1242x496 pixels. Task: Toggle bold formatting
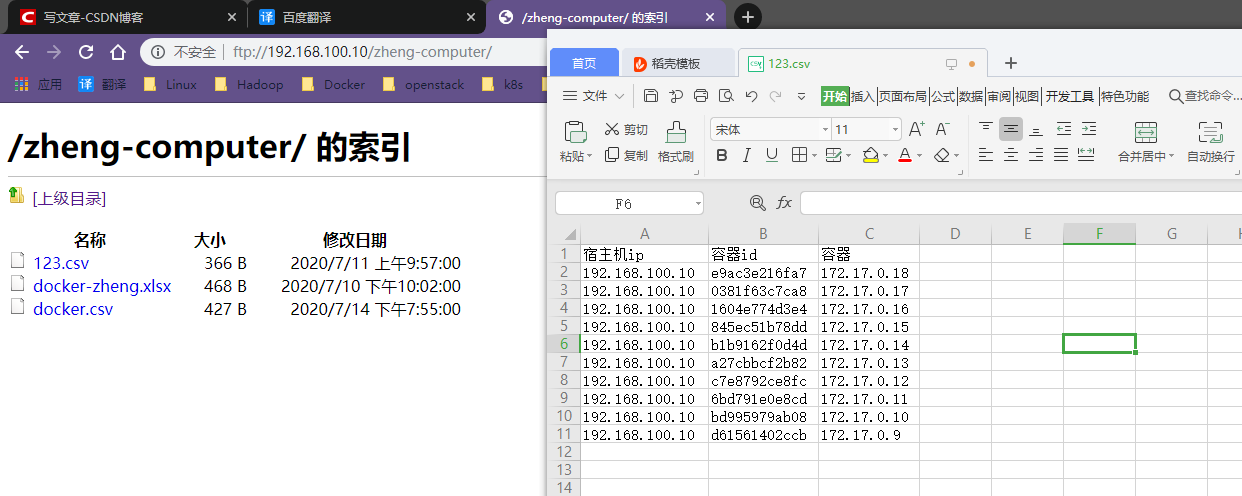point(722,155)
